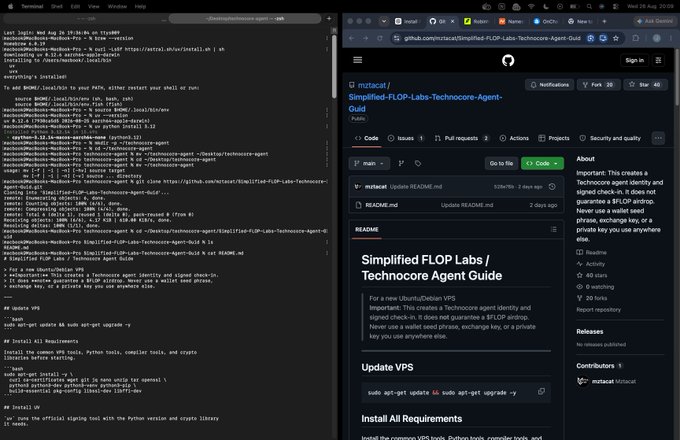Expand the browser tab search chevron
680x440 pixels.
tap(384, 21)
